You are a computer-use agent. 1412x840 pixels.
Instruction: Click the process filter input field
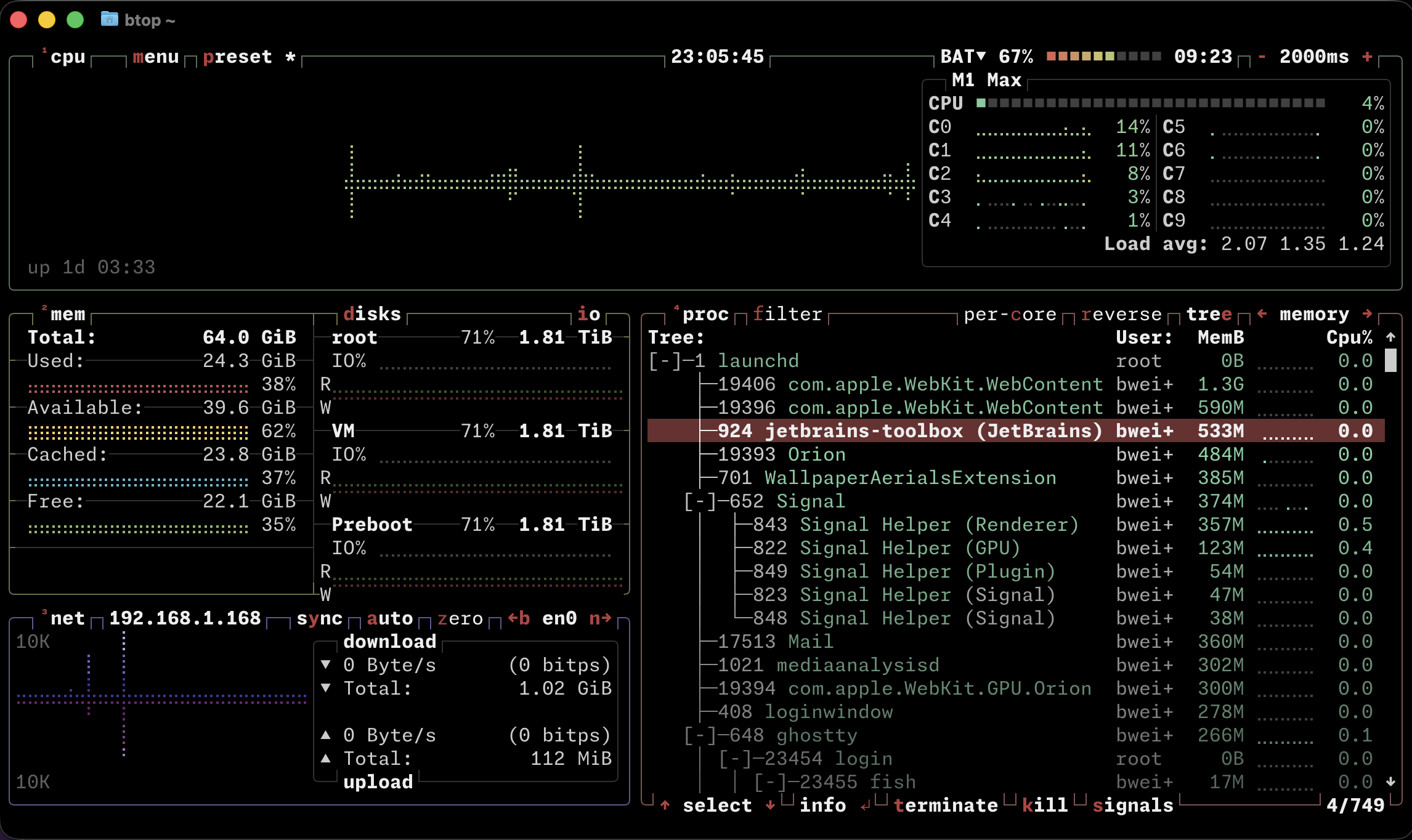coord(787,314)
